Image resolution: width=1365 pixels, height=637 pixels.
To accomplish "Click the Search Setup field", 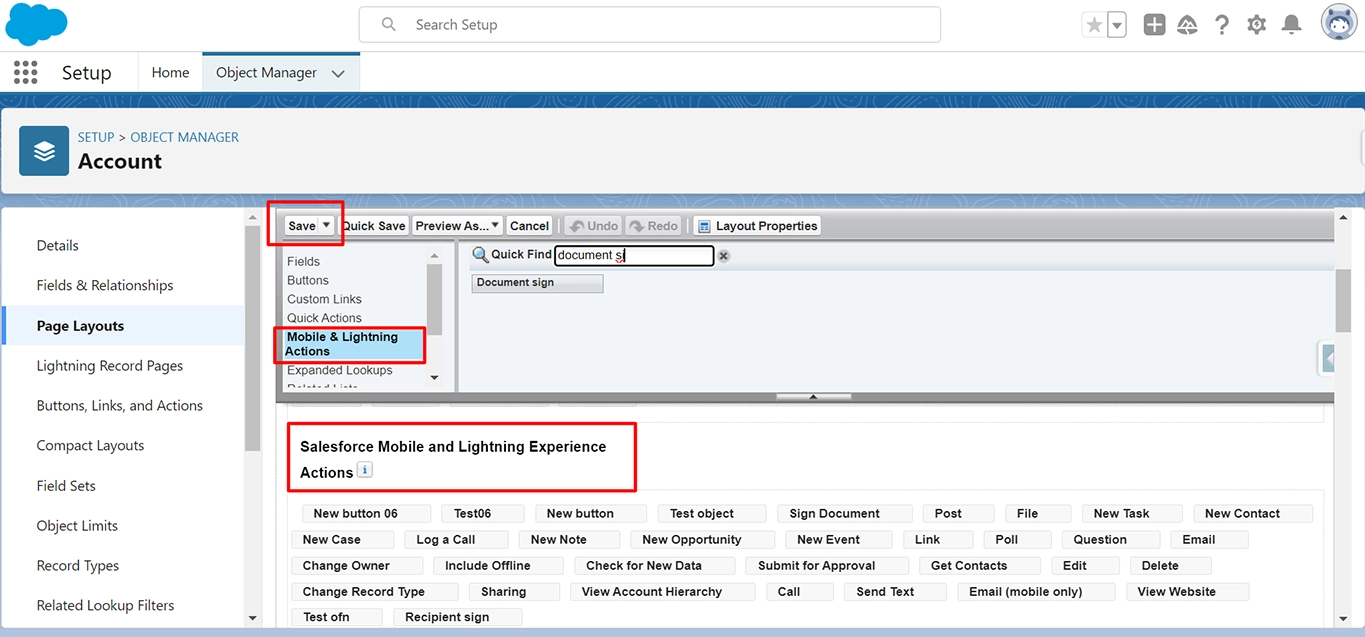I will [x=650, y=24].
